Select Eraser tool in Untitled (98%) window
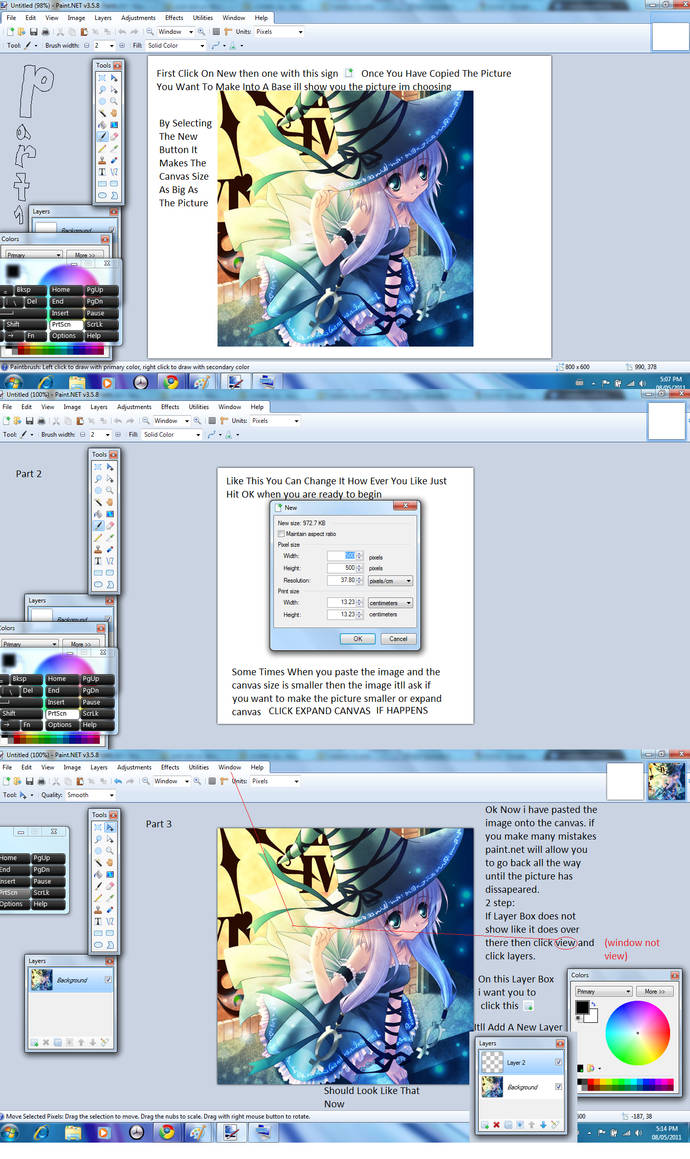The height and width of the screenshot is (1159, 690). (114, 136)
